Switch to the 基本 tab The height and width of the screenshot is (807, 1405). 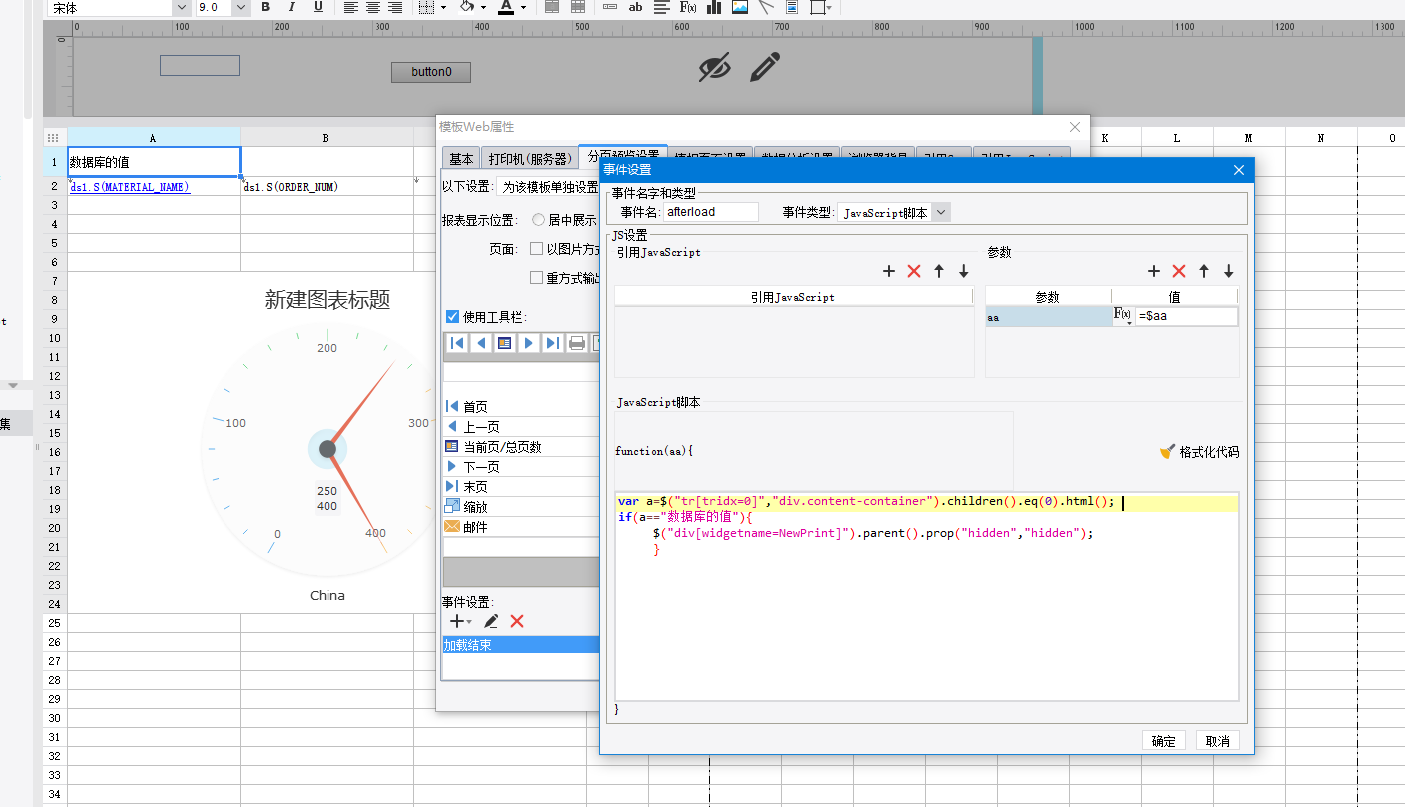(x=461, y=159)
